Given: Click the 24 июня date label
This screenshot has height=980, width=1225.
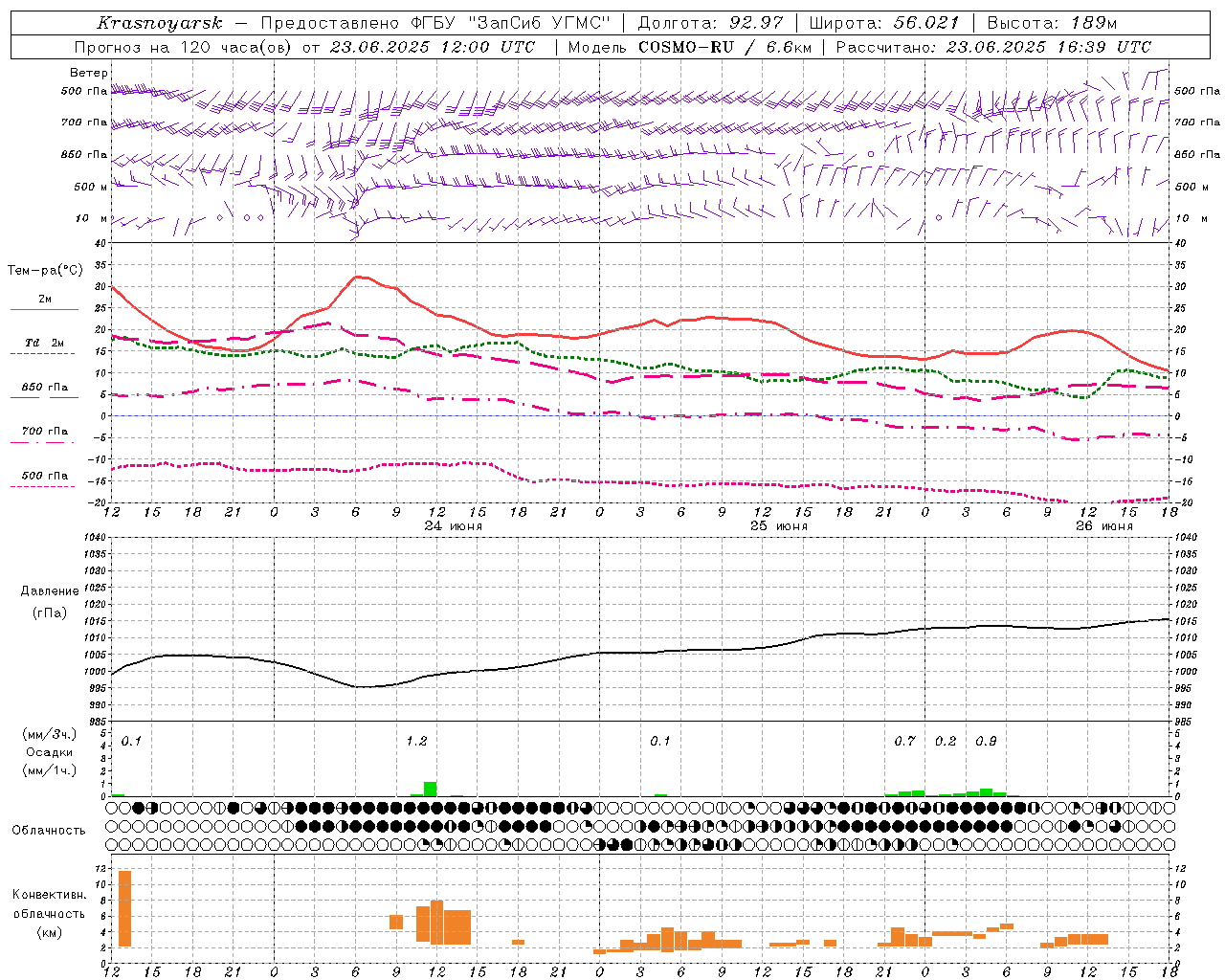Looking at the screenshot, I should [454, 525].
